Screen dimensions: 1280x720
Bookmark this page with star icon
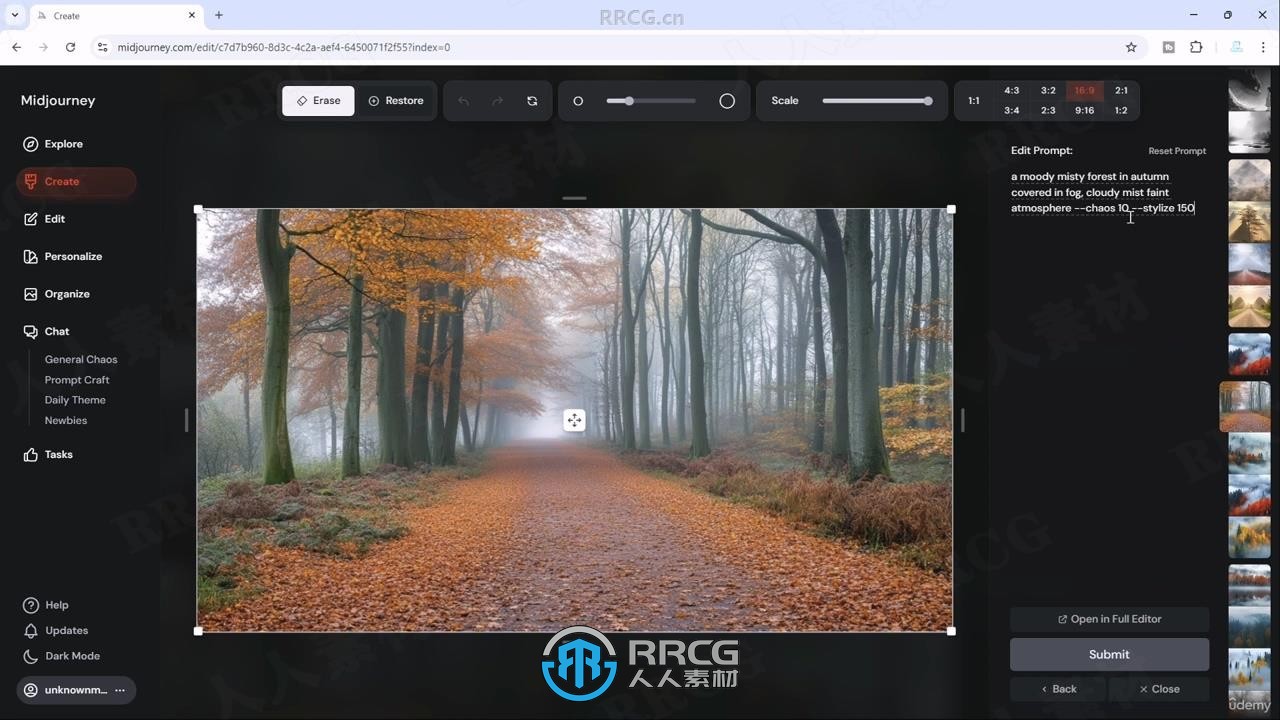[1131, 47]
